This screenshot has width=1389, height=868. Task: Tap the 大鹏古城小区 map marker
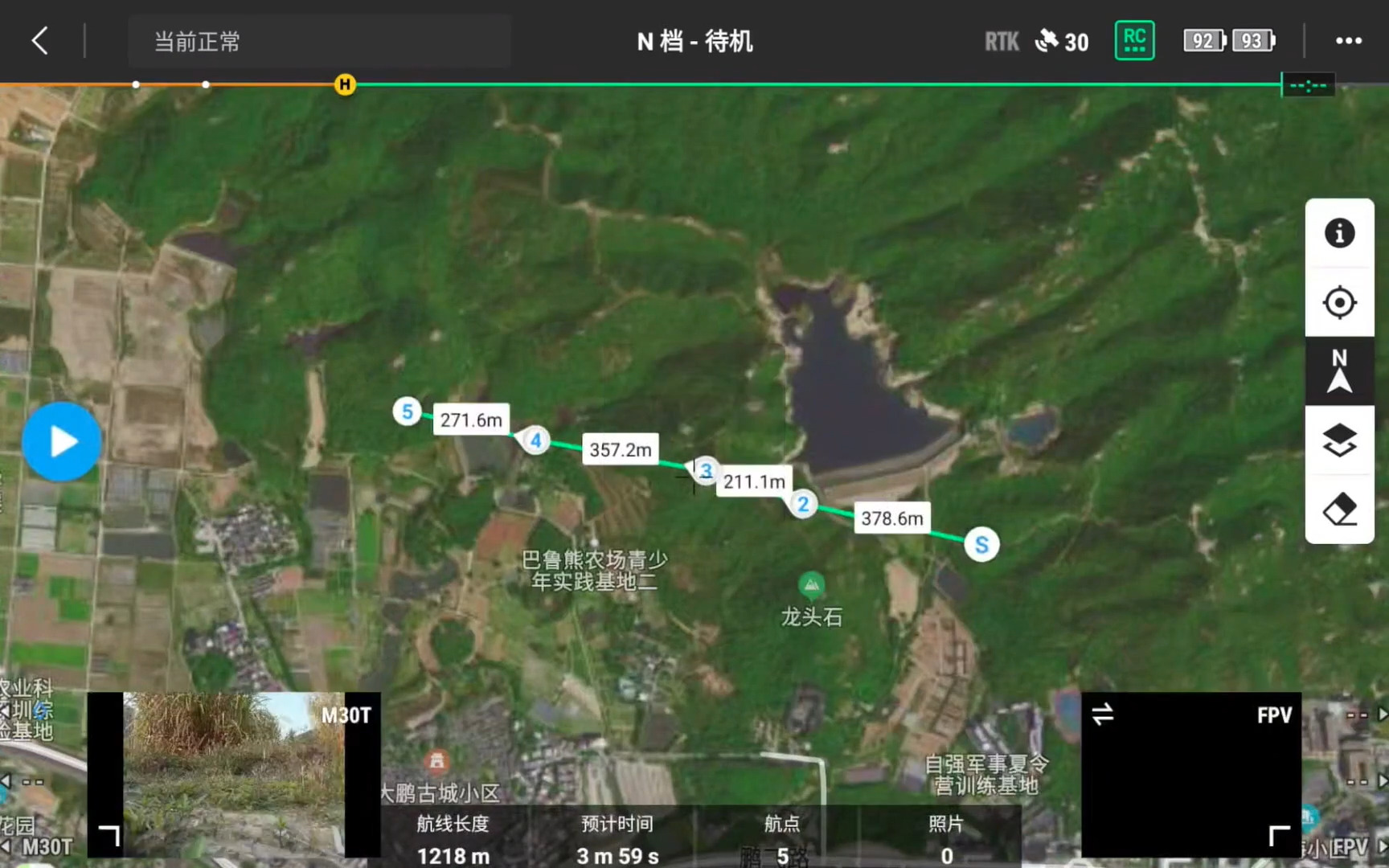[x=436, y=759]
